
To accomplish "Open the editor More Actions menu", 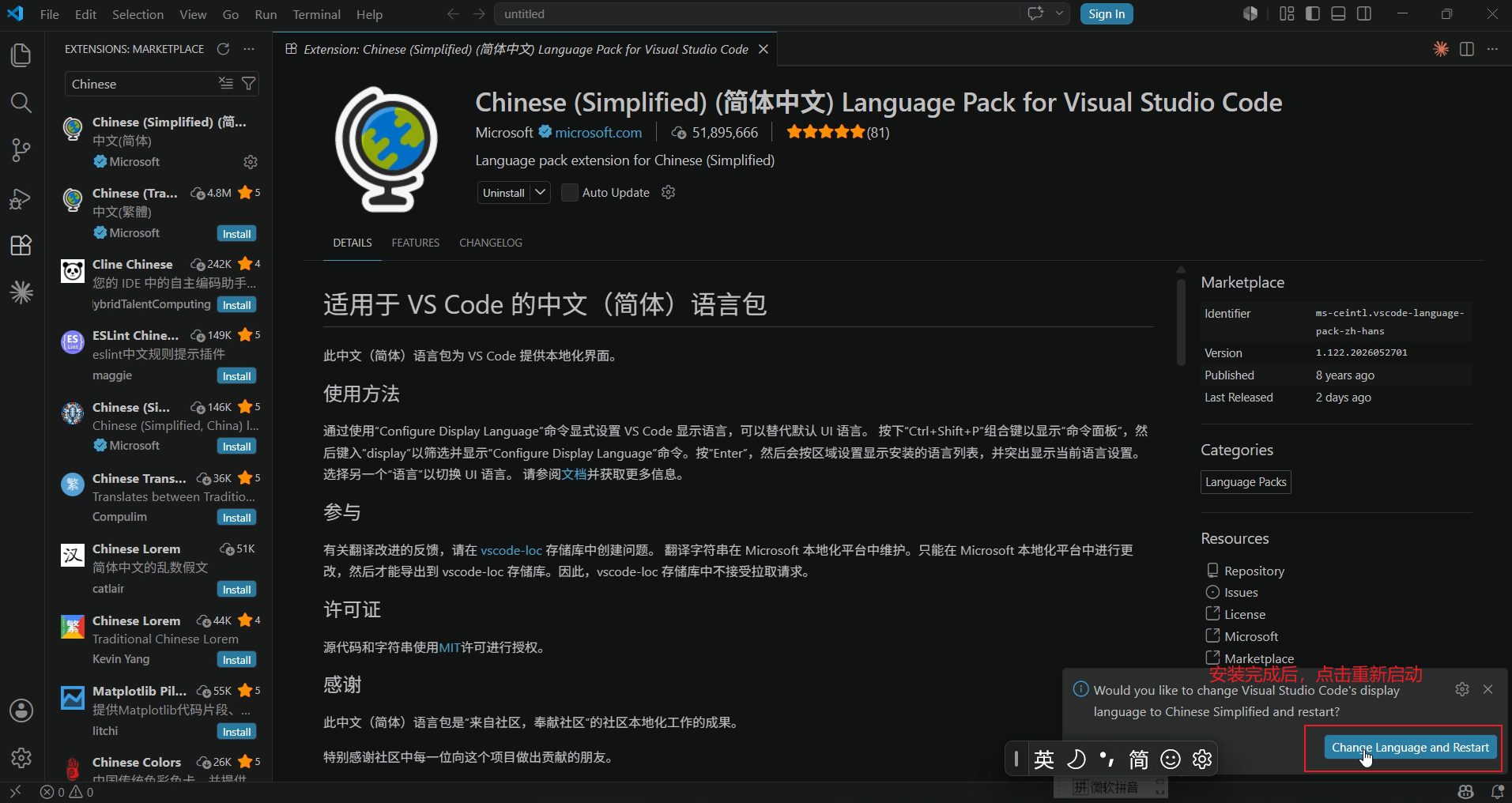I will coord(1492,49).
